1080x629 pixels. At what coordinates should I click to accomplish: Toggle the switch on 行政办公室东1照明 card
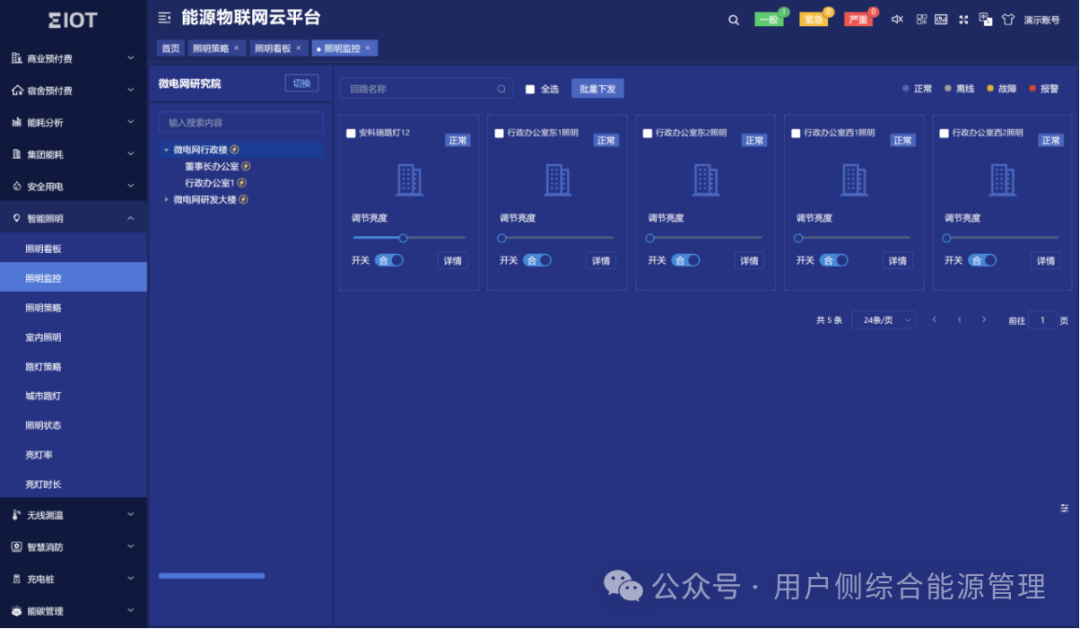(x=537, y=260)
